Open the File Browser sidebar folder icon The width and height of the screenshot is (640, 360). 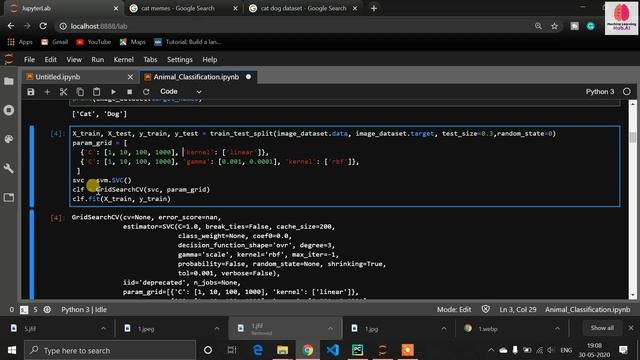pos(9,81)
